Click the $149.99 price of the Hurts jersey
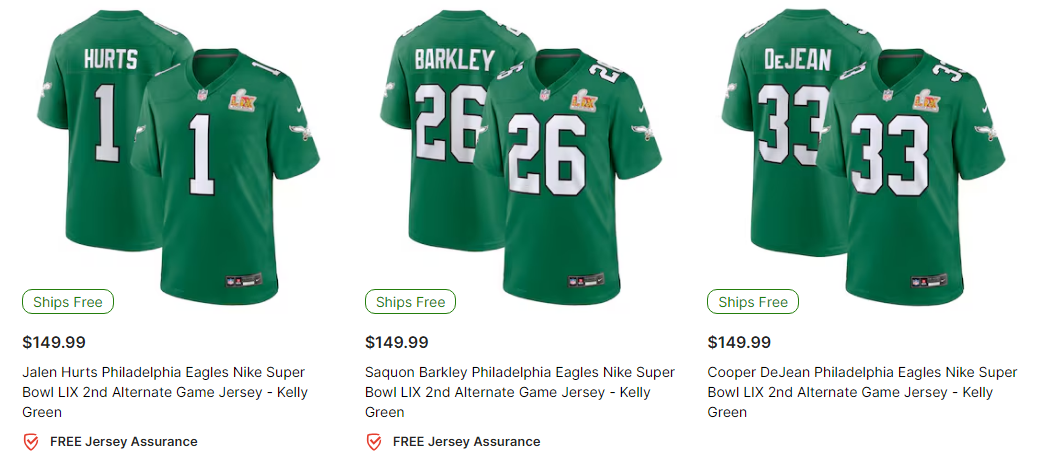The image size is (1038, 460). coord(54,342)
